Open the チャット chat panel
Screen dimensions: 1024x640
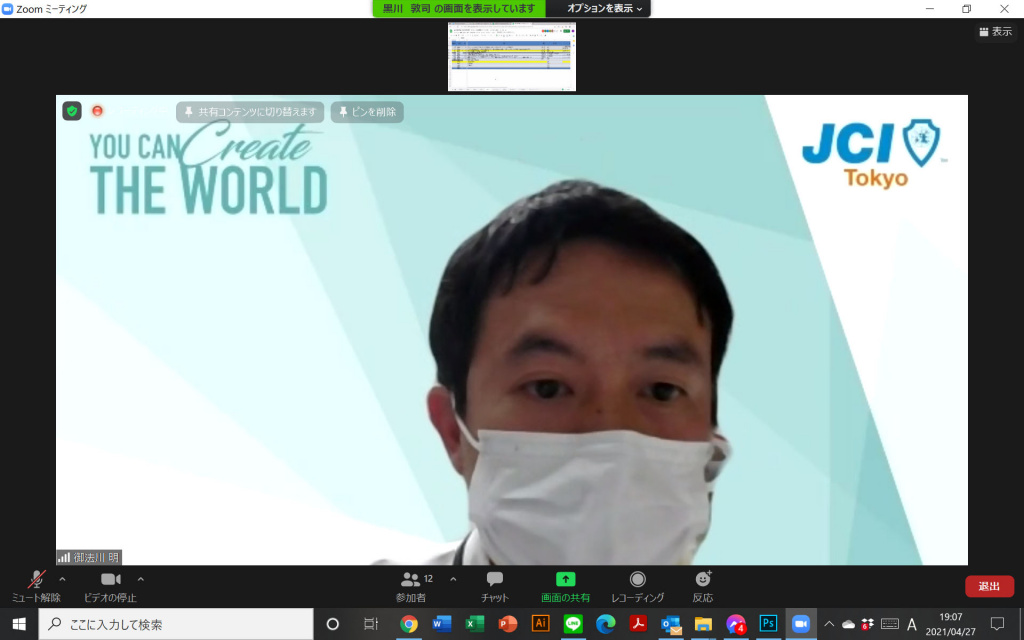click(494, 586)
